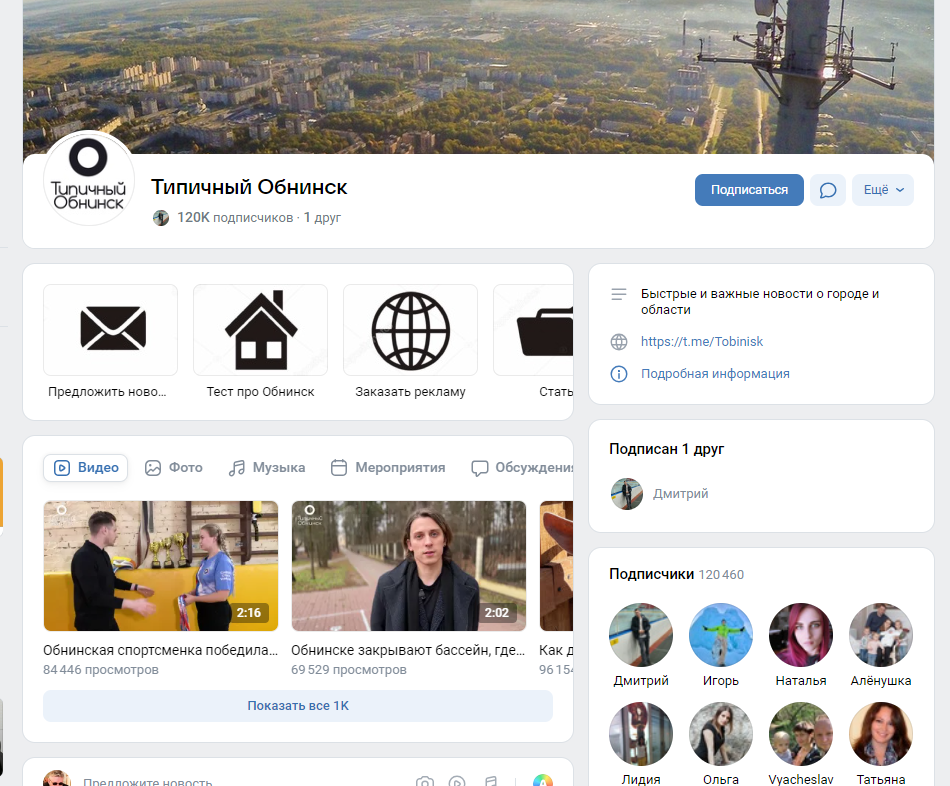Play the video Обнинске закрывают бассейн
The height and width of the screenshot is (786, 950).
coord(409,566)
